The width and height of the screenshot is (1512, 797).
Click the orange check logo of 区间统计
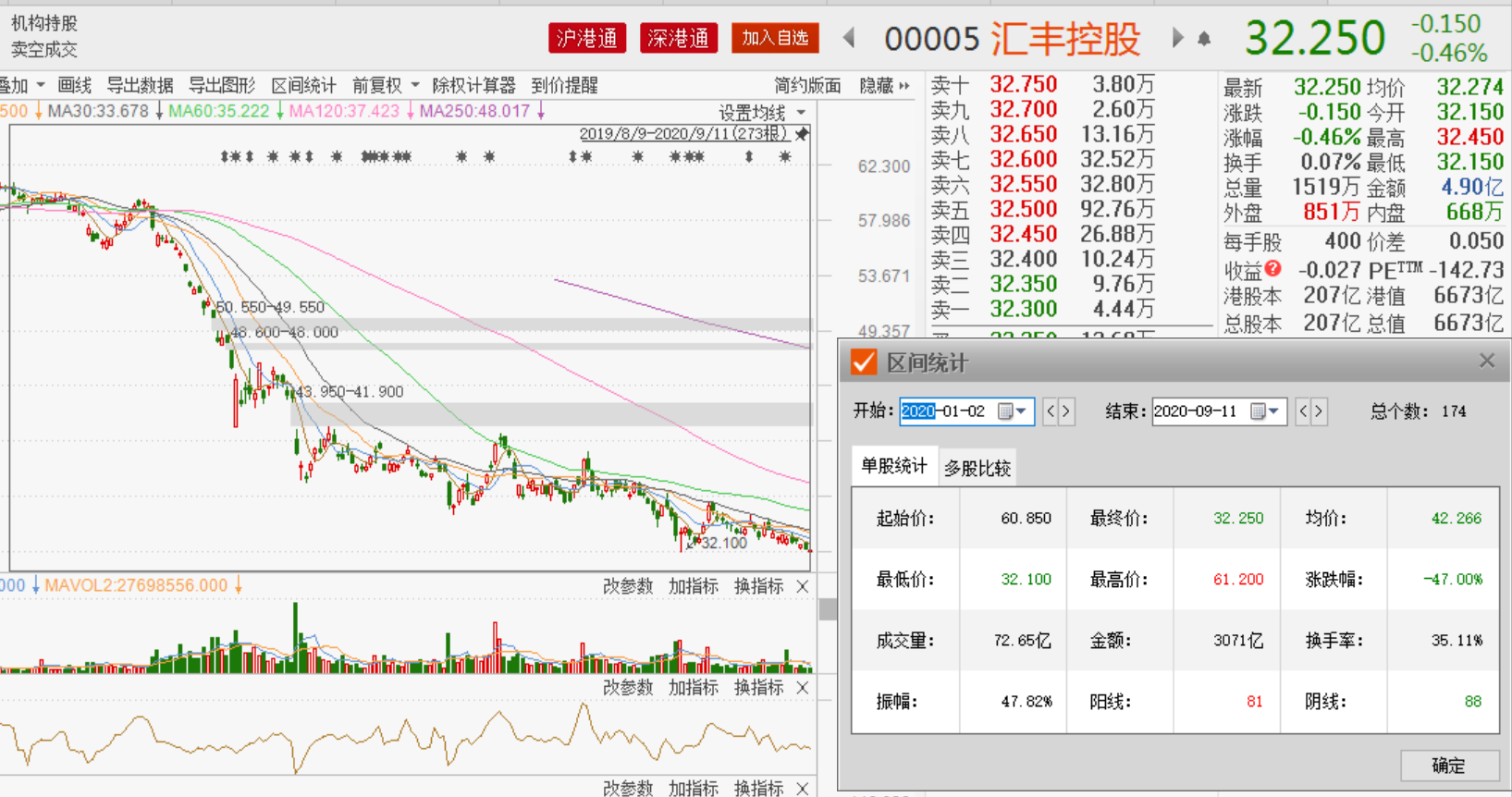[x=863, y=362]
